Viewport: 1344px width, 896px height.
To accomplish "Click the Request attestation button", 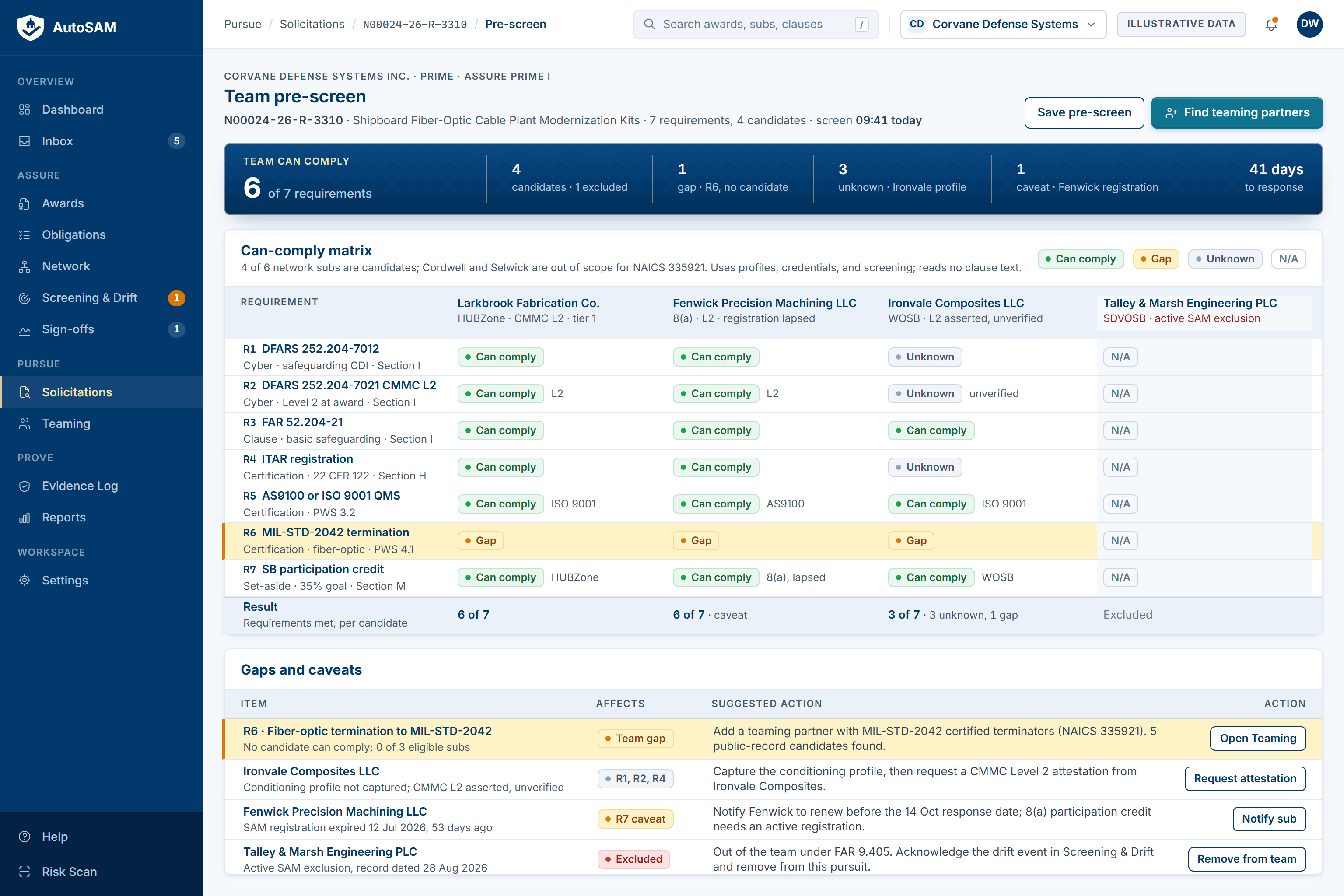I will tap(1245, 778).
